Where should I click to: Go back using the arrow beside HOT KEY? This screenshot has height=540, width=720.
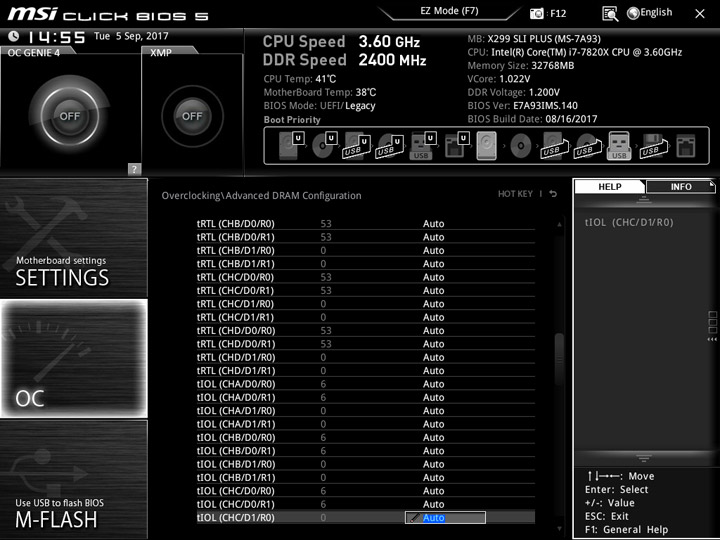point(553,194)
